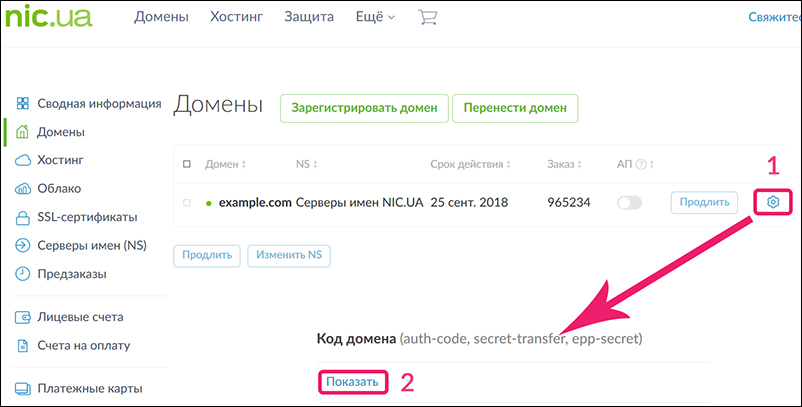Screen dimensions: 802x407
Task: Click the Показать link for domain code
Action: point(353,382)
